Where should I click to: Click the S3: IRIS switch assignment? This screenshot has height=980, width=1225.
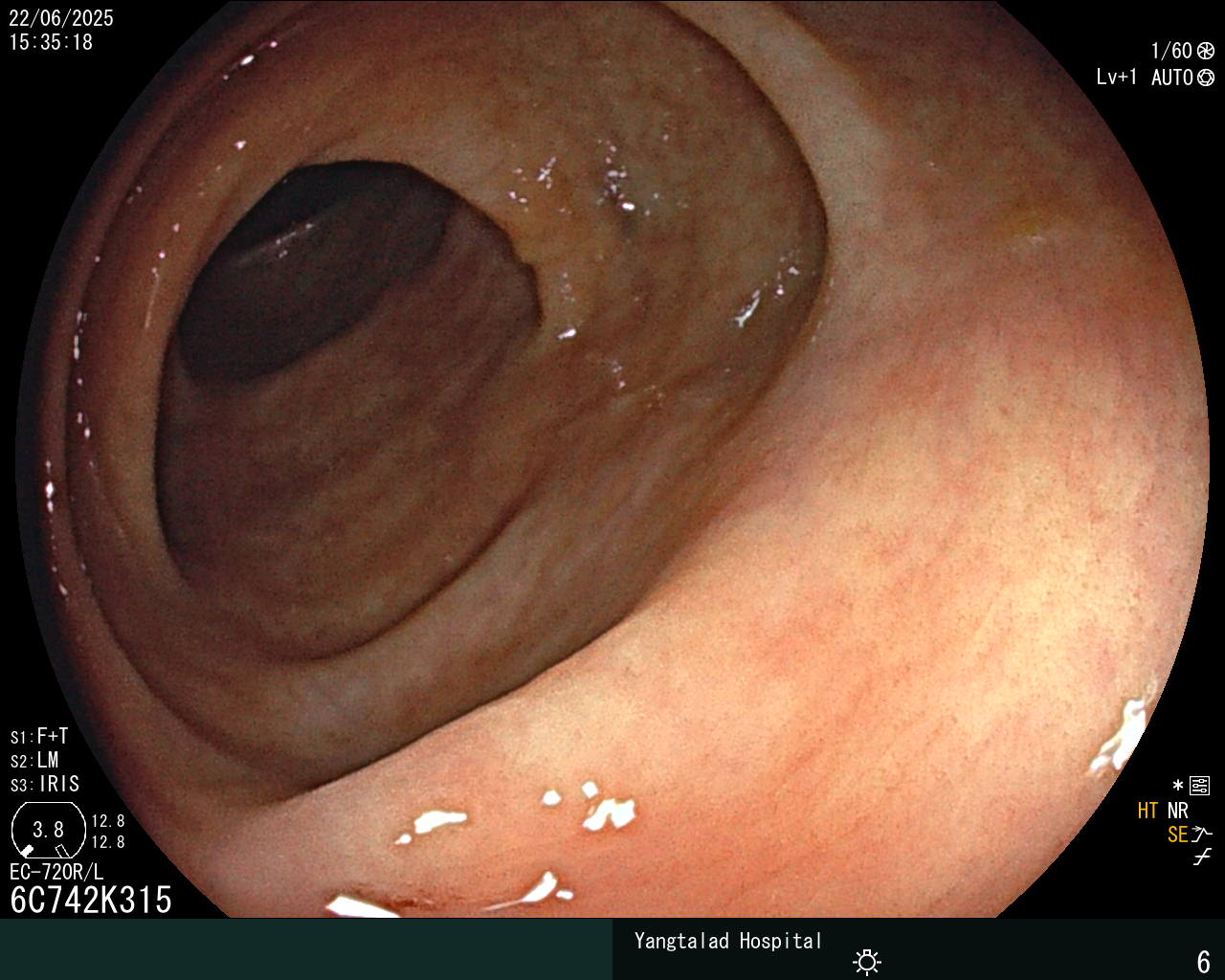(45, 785)
